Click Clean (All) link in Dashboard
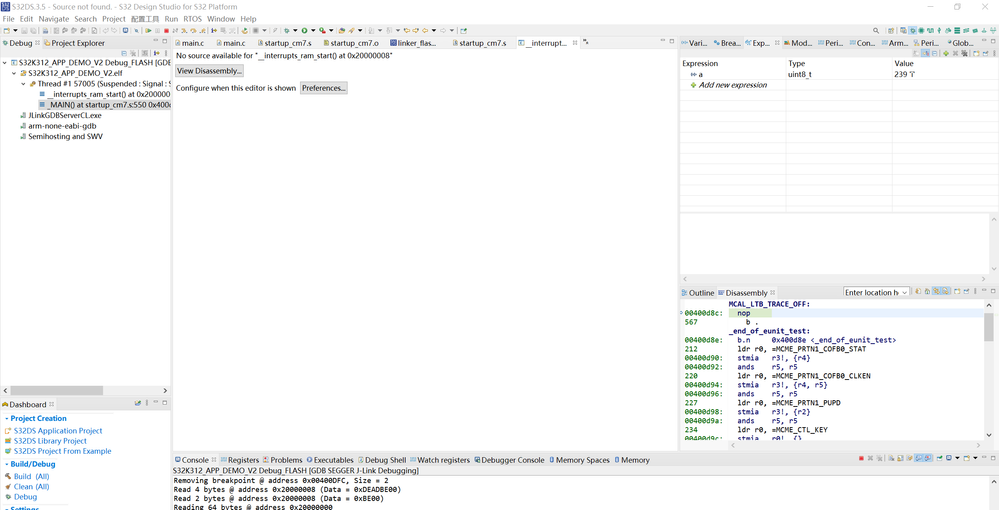The height and width of the screenshot is (510, 999). [x=31, y=486]
